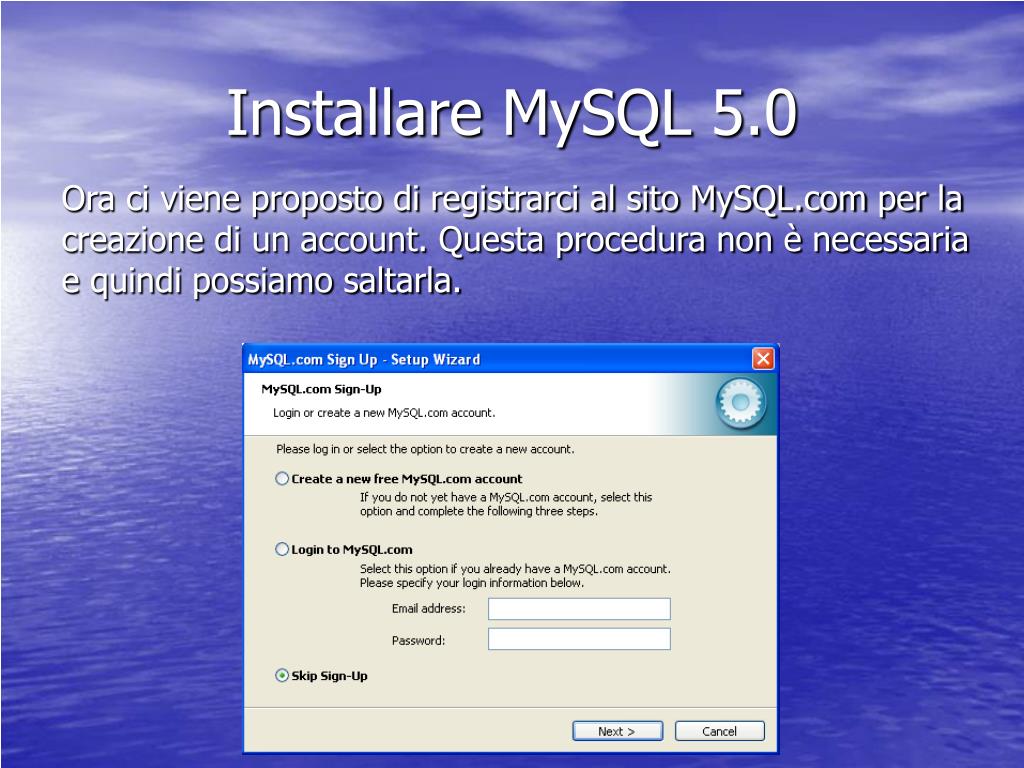
Task: Click the Next > button
Action: point(617,731)
